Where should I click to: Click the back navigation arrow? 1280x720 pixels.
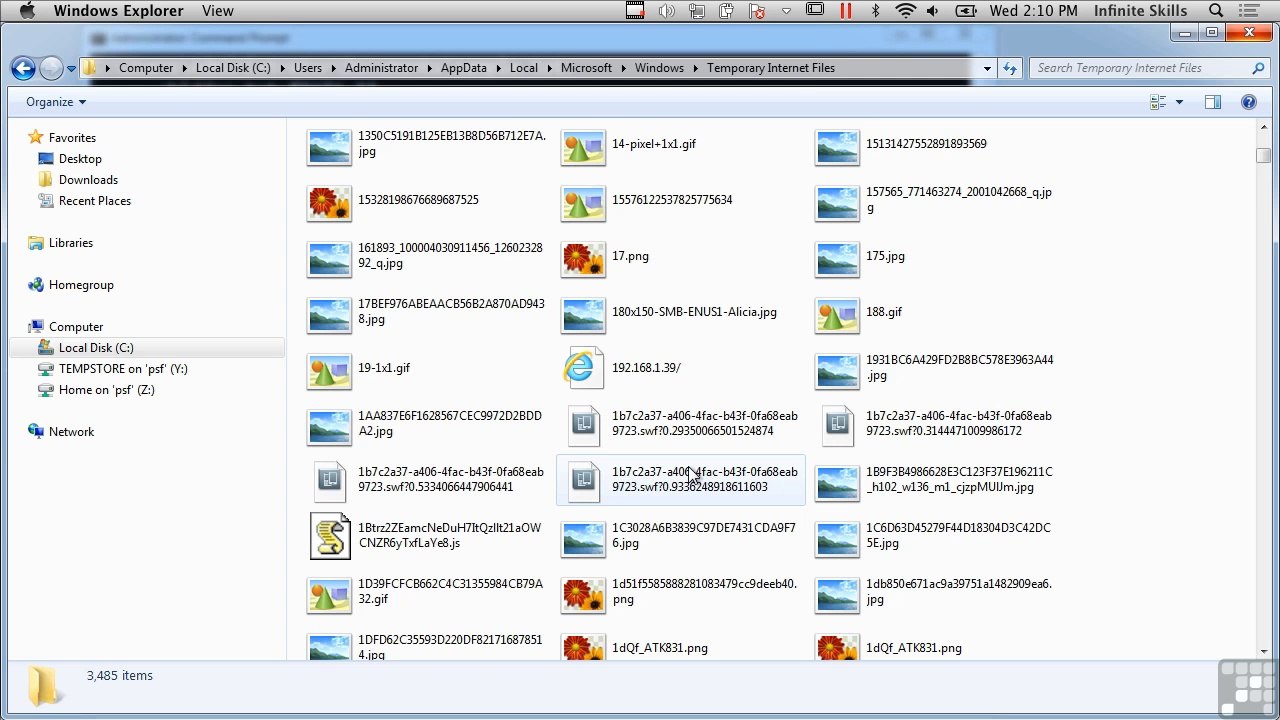23,68
